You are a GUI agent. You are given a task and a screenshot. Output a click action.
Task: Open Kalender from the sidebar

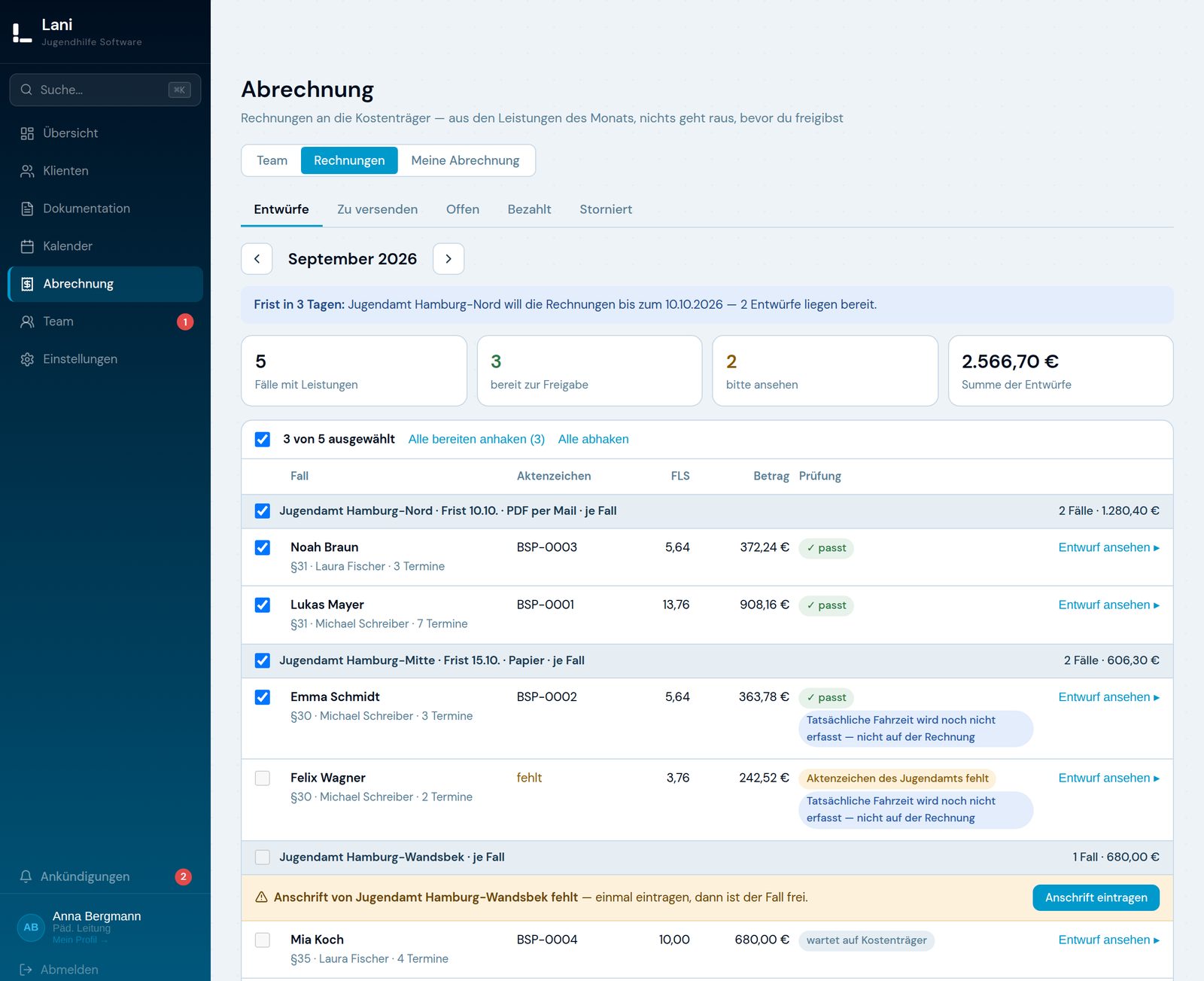(105, 246)
